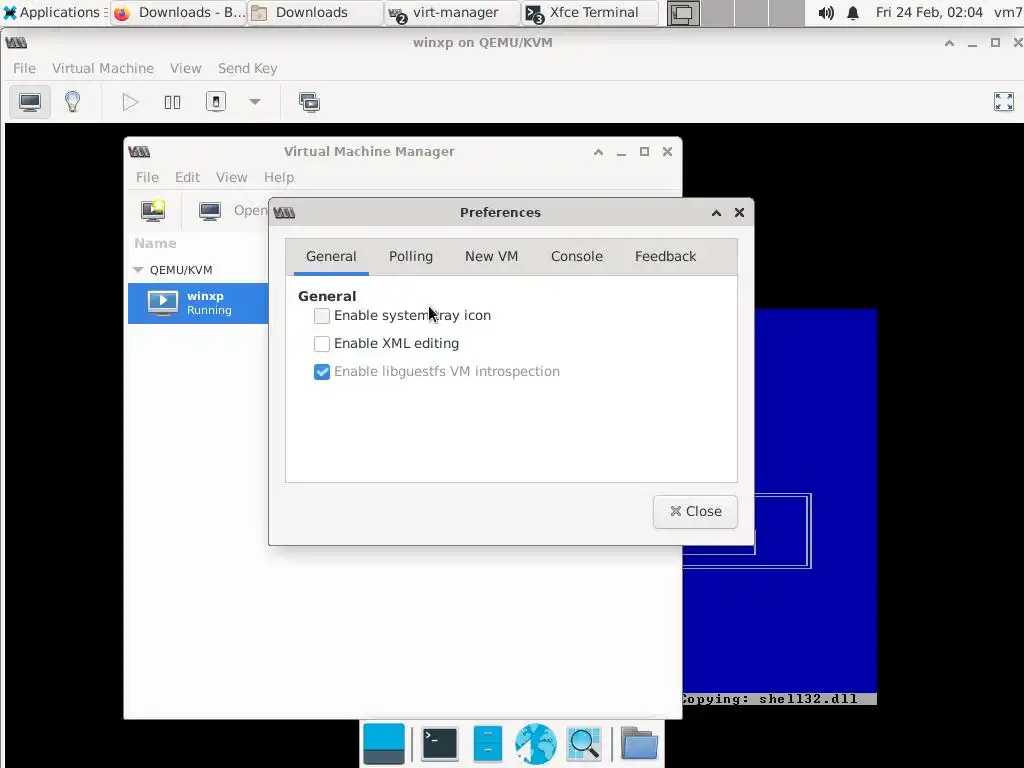Open home folder dock icon
1024x768 pixels.
[639, 743]
